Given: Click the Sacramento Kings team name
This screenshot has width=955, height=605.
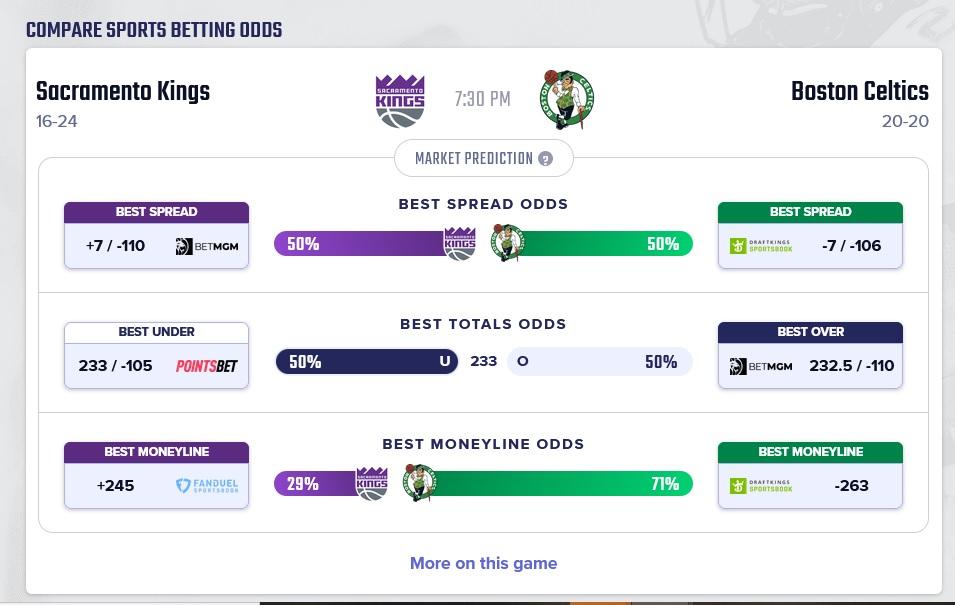Looking at the screenshot, I should pyautogui.click(x=123, y=92).
